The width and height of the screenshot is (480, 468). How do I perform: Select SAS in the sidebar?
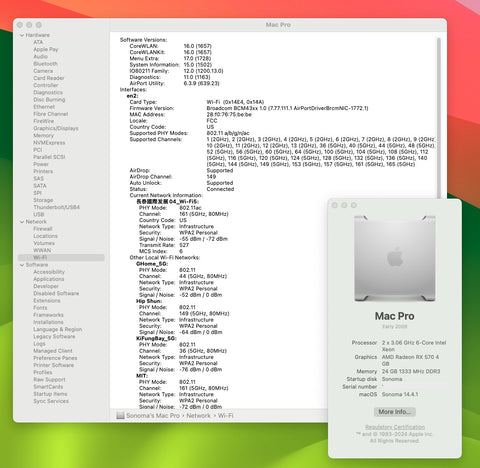(38, 178)
